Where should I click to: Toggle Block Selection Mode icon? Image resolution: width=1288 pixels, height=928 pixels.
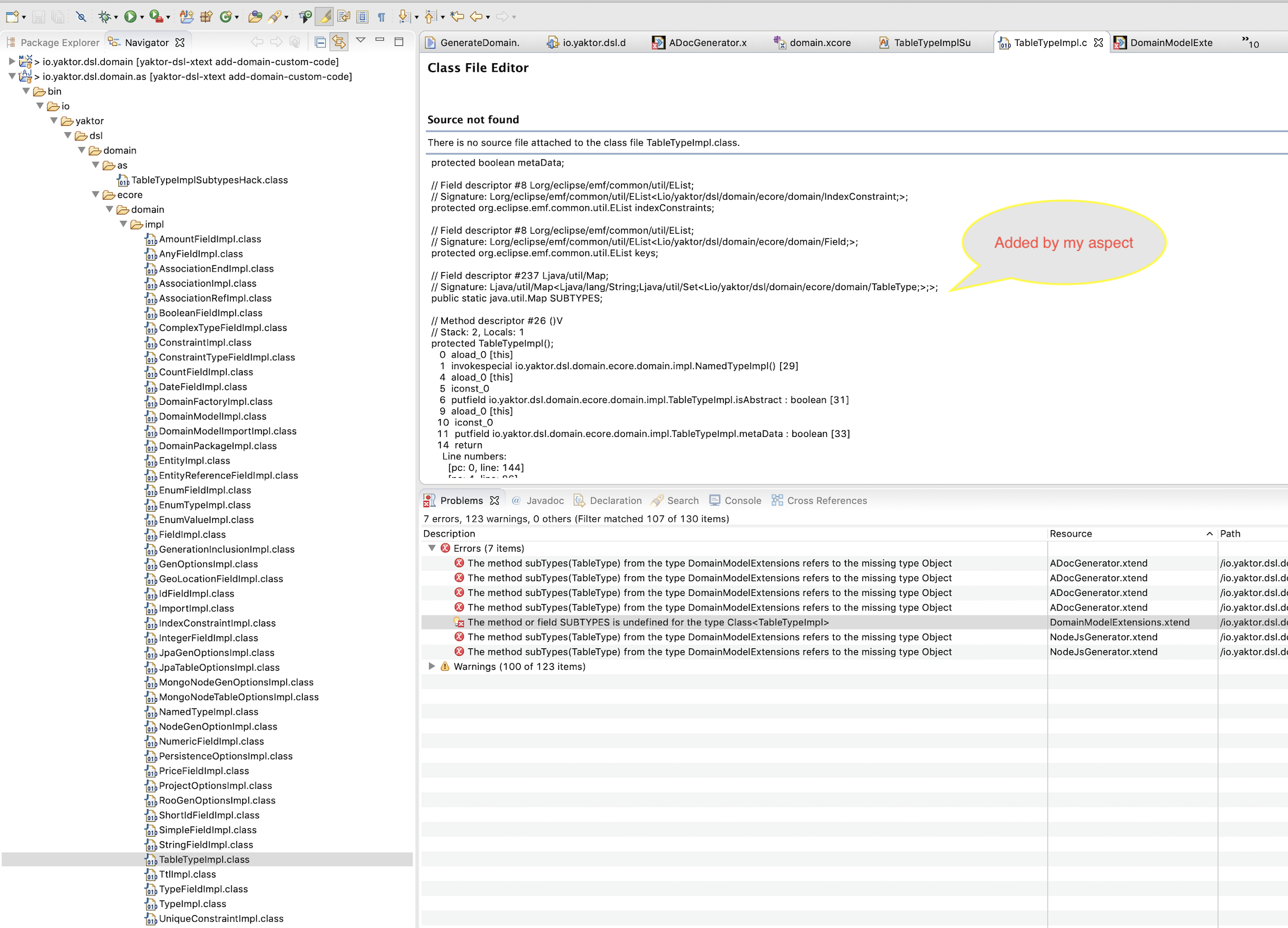[362, 17]
